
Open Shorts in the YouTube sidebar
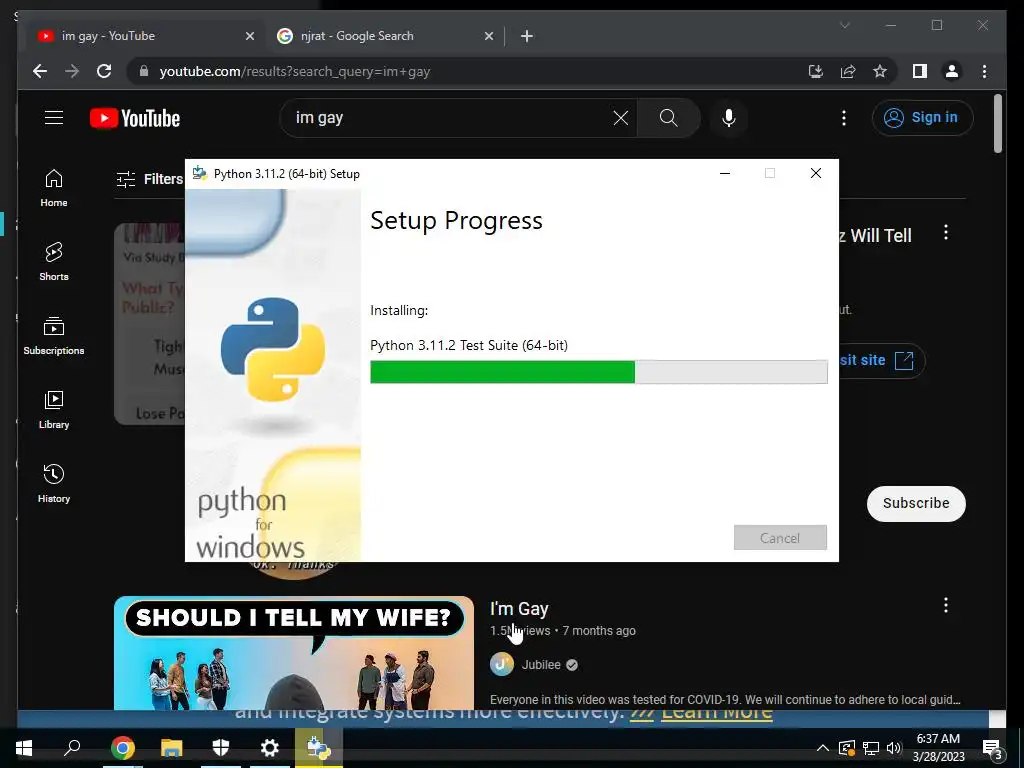tap(54, 262)
